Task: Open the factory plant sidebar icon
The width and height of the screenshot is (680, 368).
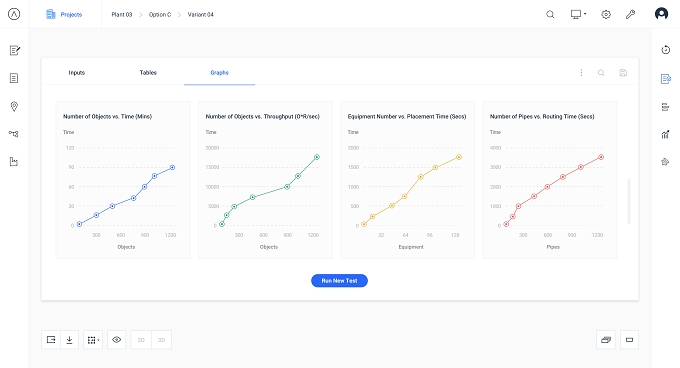Action: [14, 162]
